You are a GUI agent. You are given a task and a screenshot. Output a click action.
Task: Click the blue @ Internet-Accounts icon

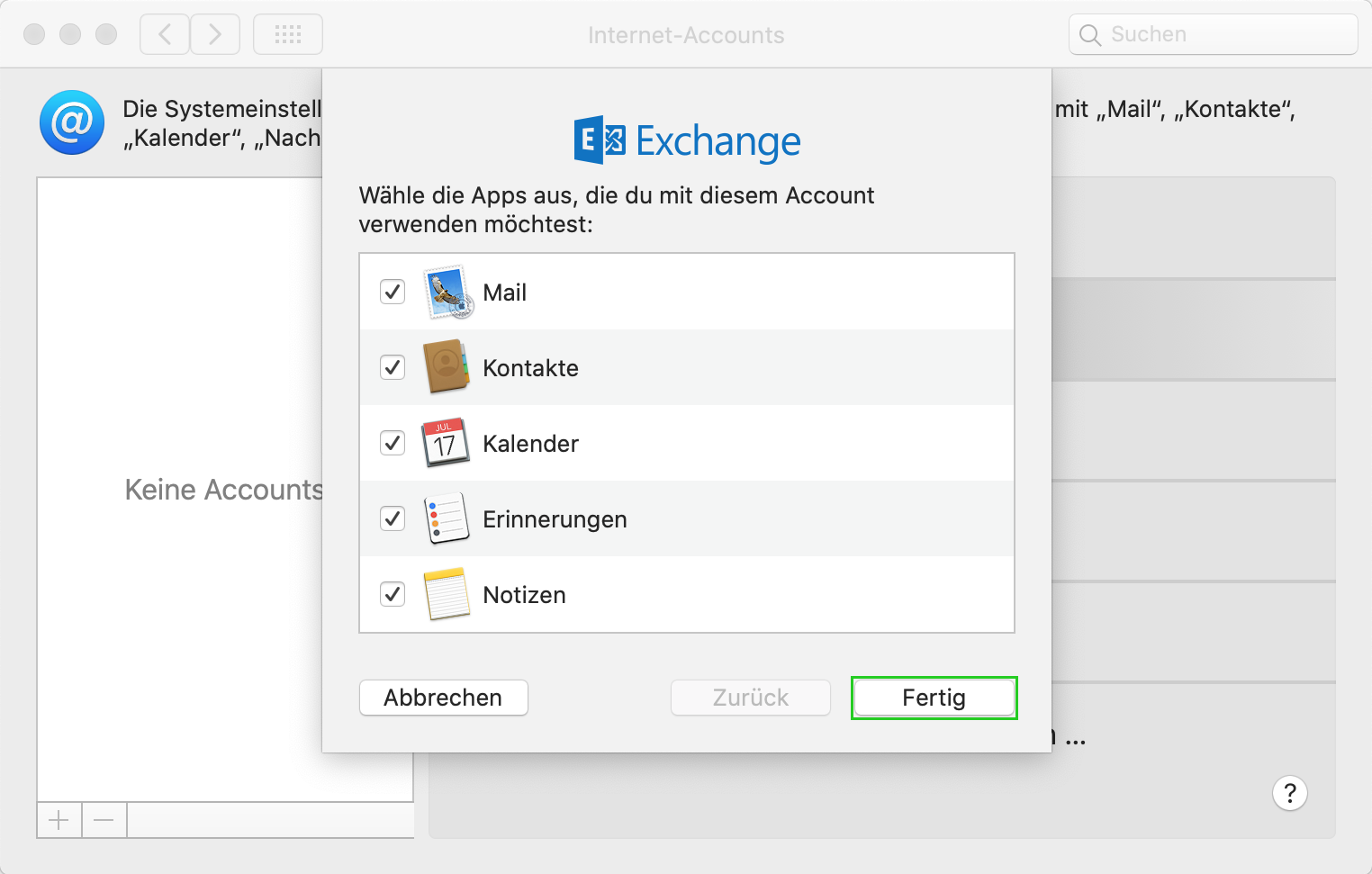point(72,122)
